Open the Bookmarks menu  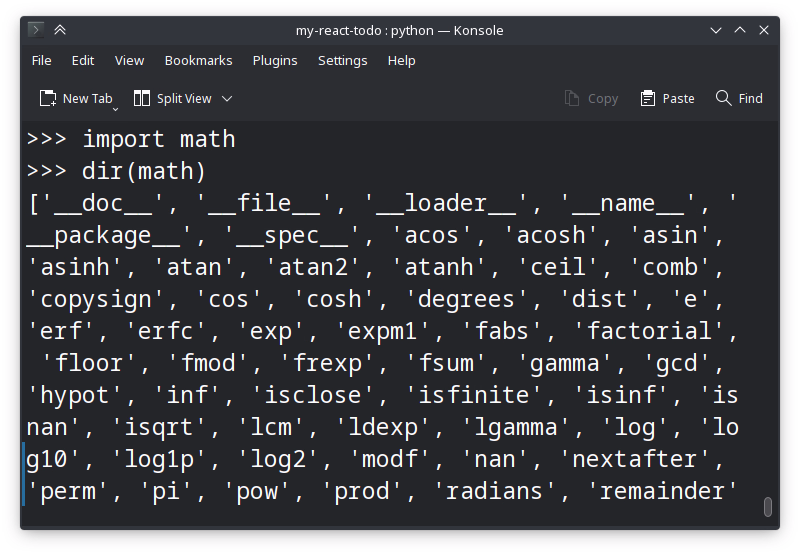click(x=198, y=61)
